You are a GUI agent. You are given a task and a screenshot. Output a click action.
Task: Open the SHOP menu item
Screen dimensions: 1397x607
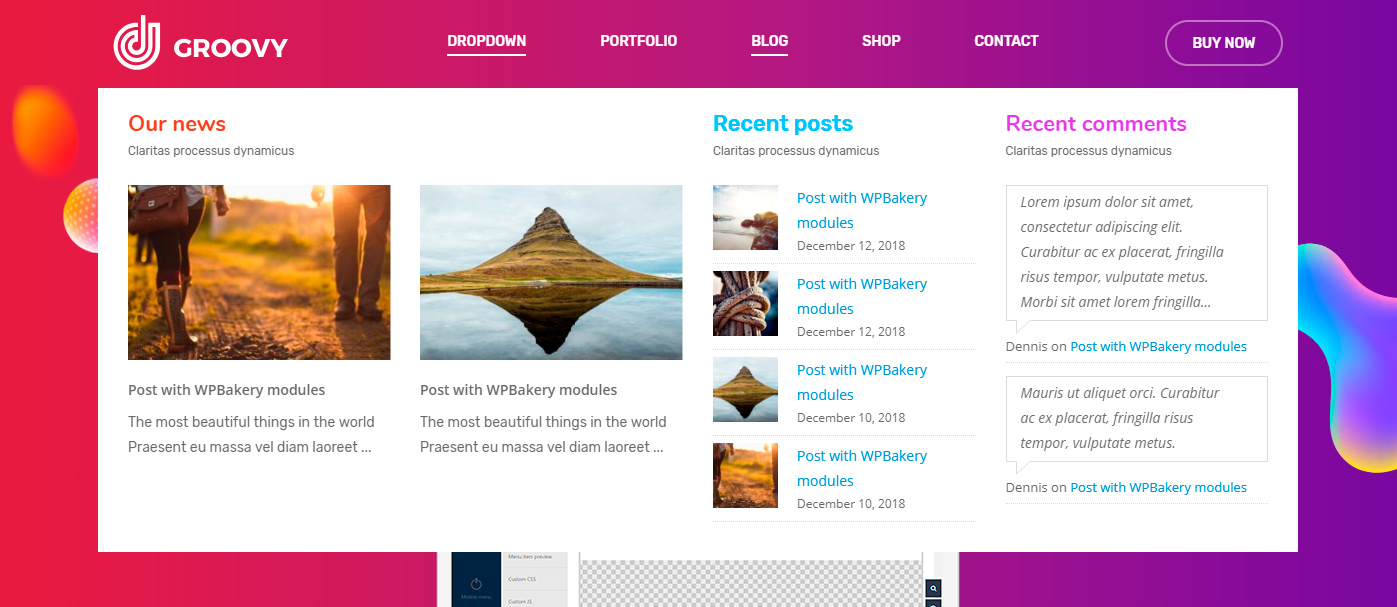pos(881,41)
